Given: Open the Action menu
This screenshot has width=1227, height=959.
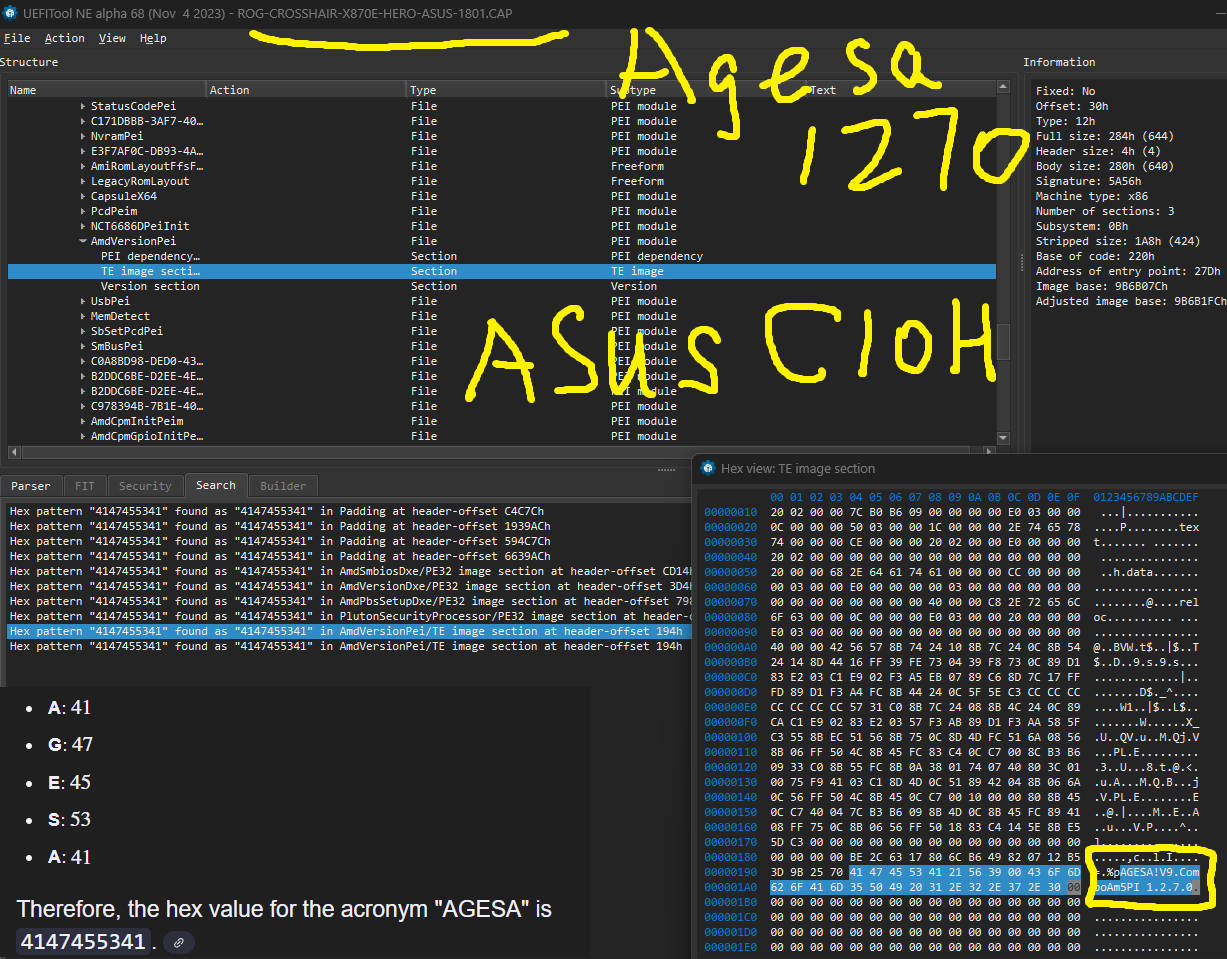Looking at the screenshot, I should pos(64,38).
